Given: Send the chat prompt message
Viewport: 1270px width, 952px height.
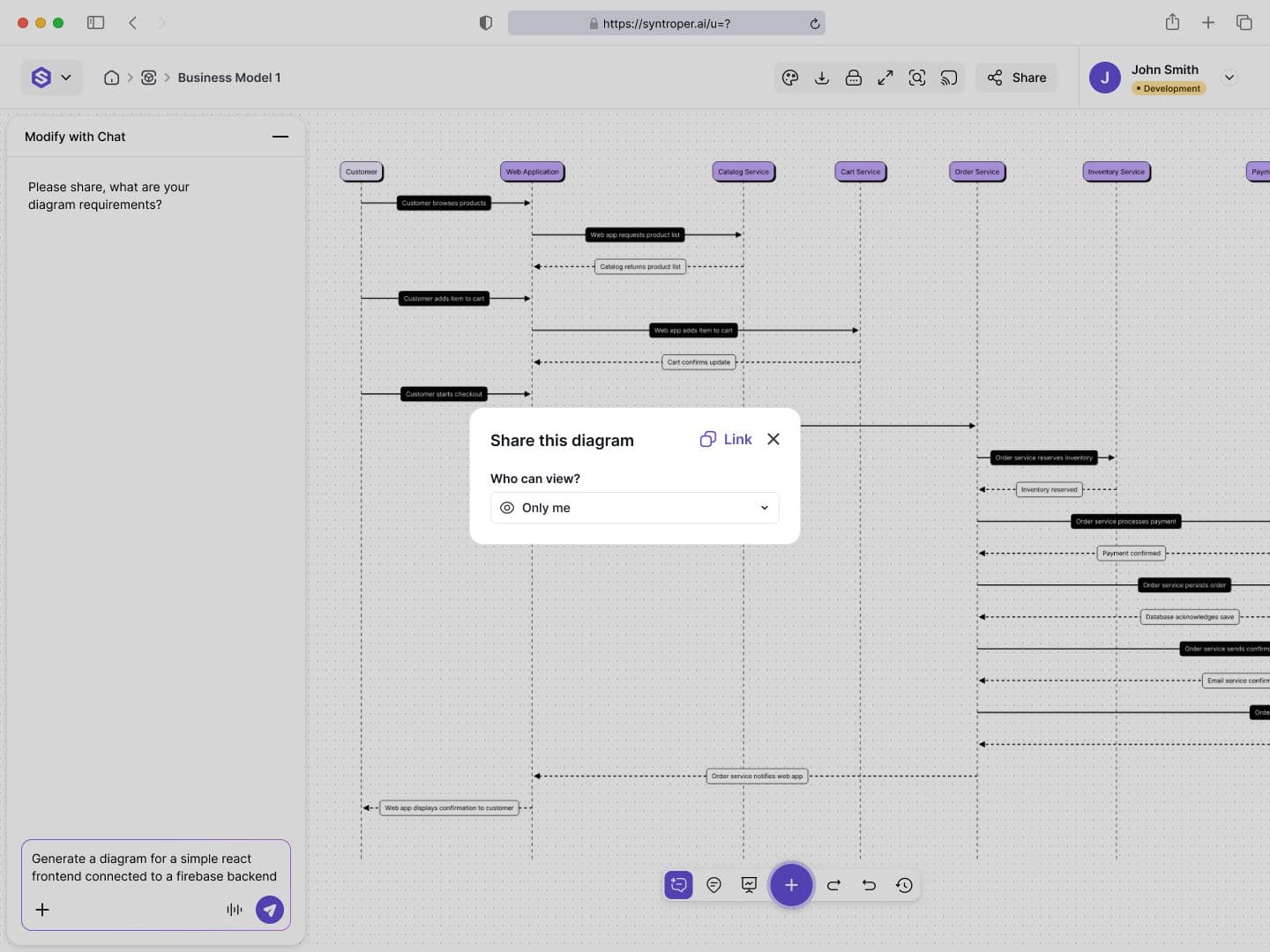Looking at the screenshot, I should click(x=270, y=910).
